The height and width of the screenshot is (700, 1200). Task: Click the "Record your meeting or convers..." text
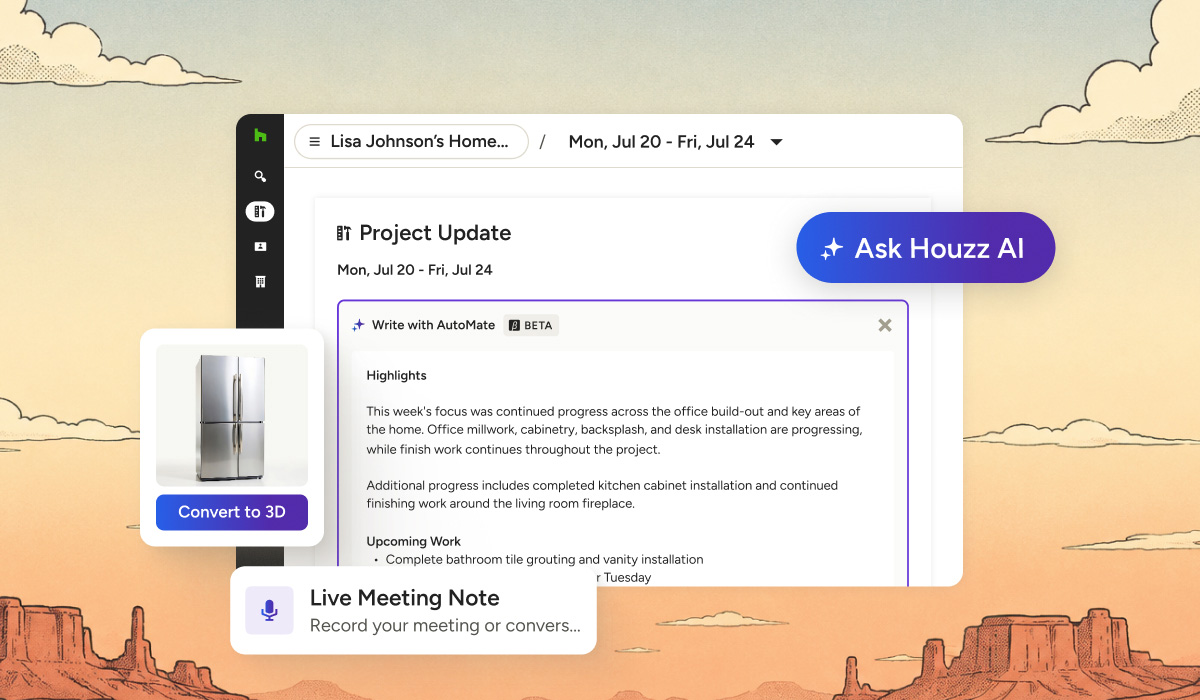445,626
